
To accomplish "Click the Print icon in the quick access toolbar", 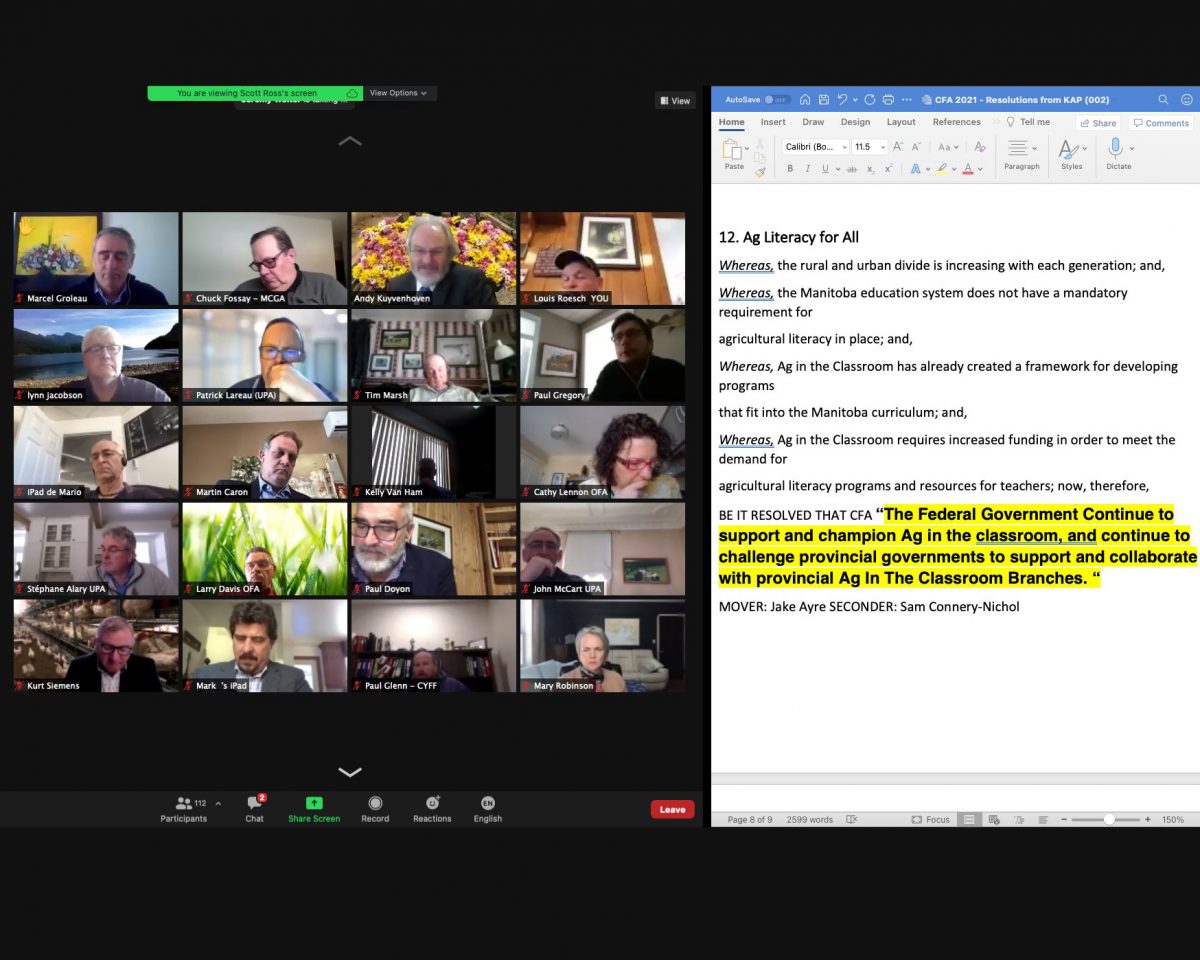I will point(888,99).
